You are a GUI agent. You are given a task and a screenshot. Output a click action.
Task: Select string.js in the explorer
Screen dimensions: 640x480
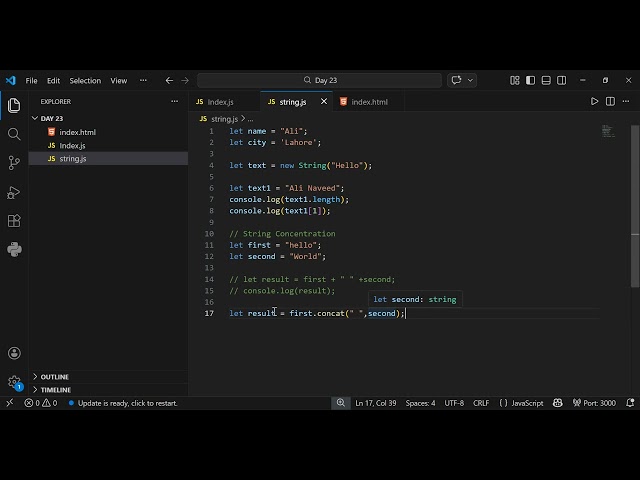109,158
